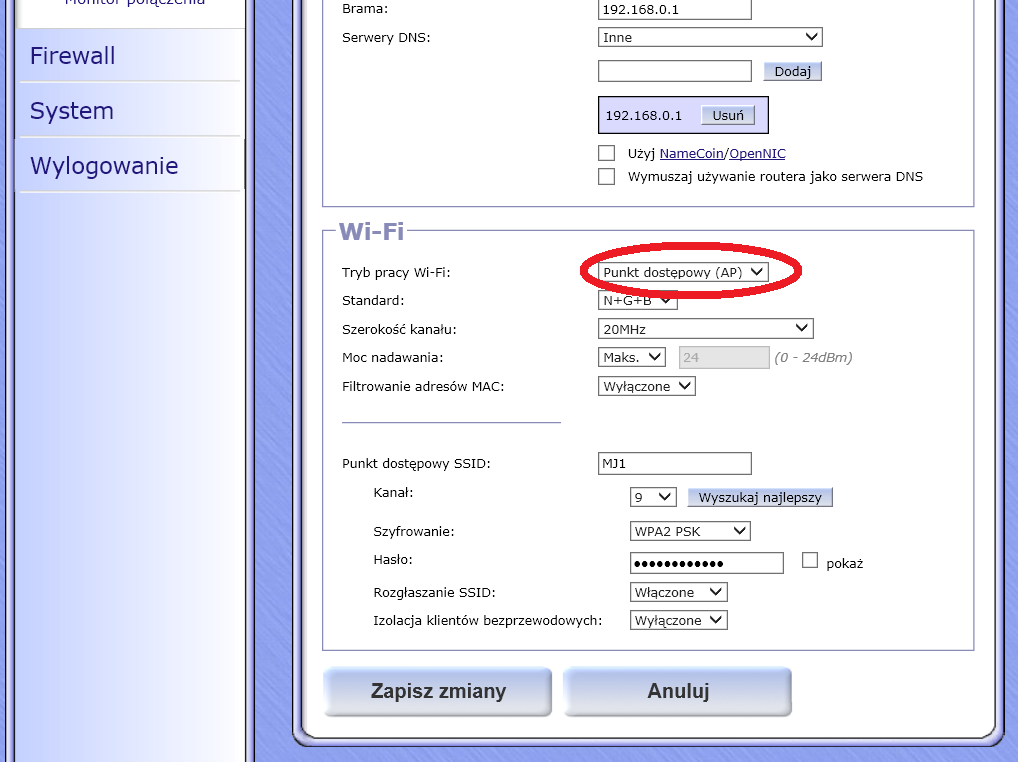Remove DNS server with Usuń button
Image resolution: width=1018 pixels, height=762 pixels.
pos(727,115)
